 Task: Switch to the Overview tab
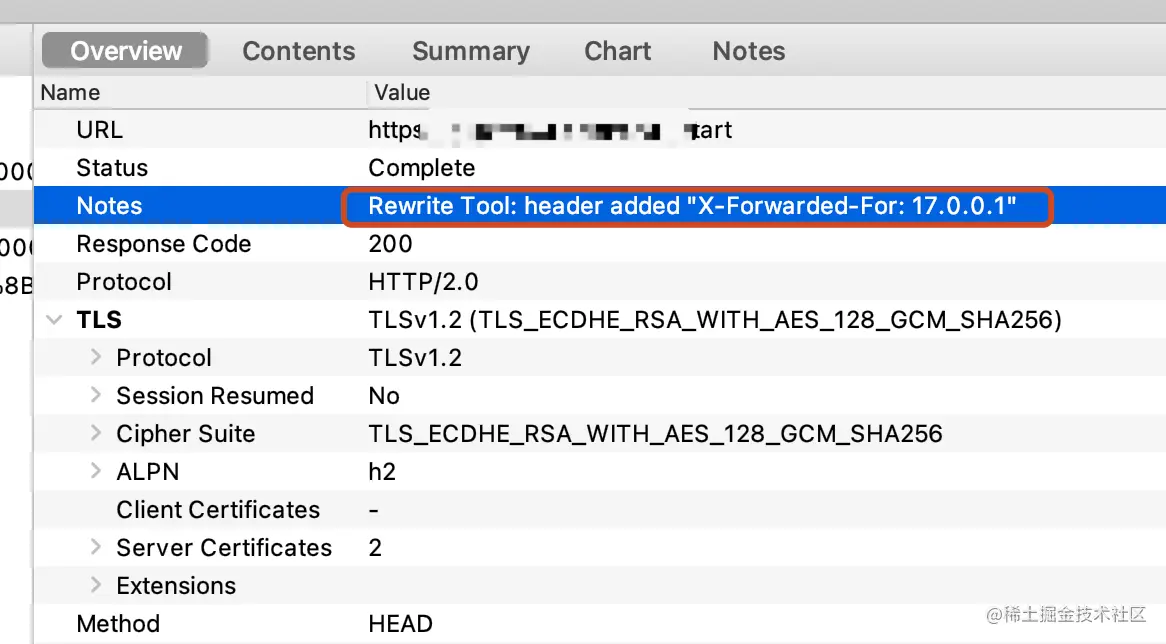[x=125, y=51]
